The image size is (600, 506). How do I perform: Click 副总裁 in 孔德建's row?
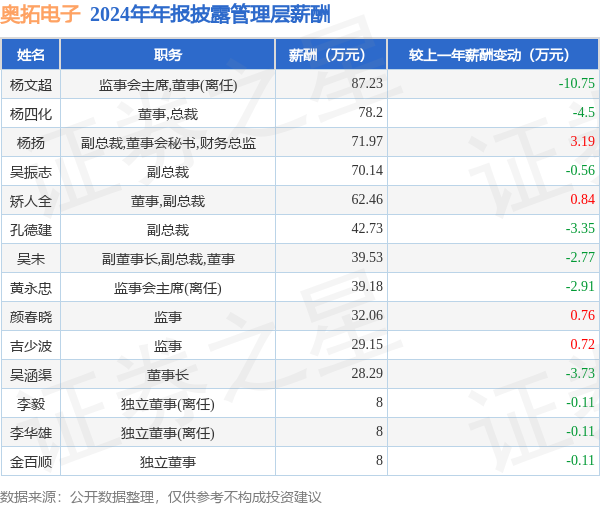(168, 230)
